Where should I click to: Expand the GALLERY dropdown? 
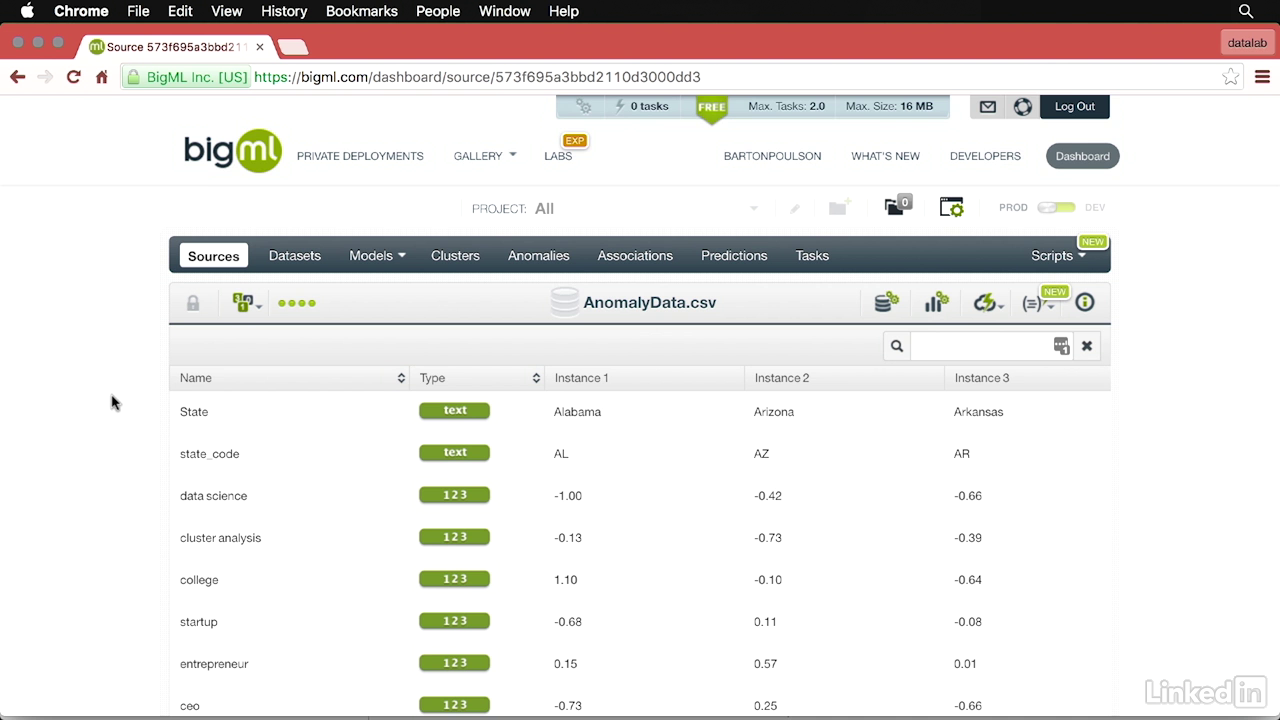point(485,156)
